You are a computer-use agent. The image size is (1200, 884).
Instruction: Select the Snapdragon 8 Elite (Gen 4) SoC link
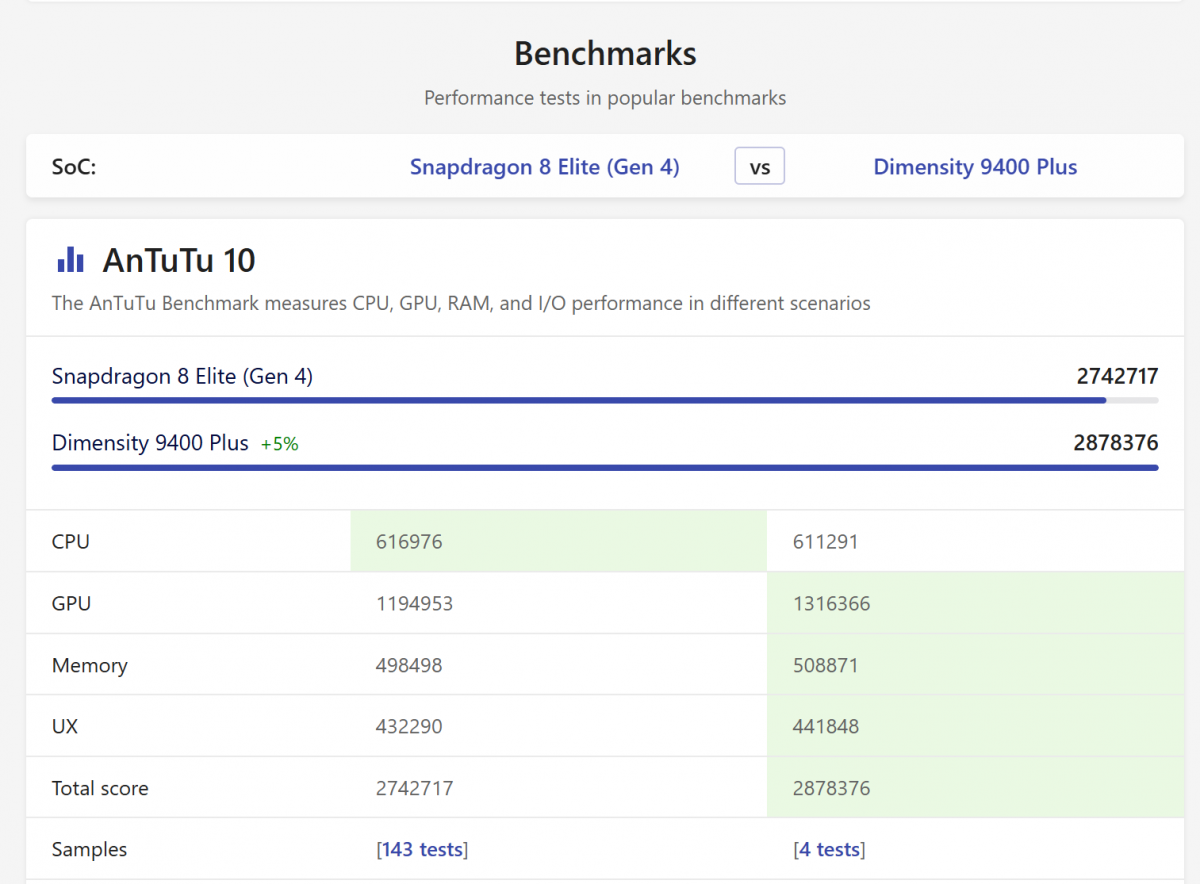pos(544,167)
